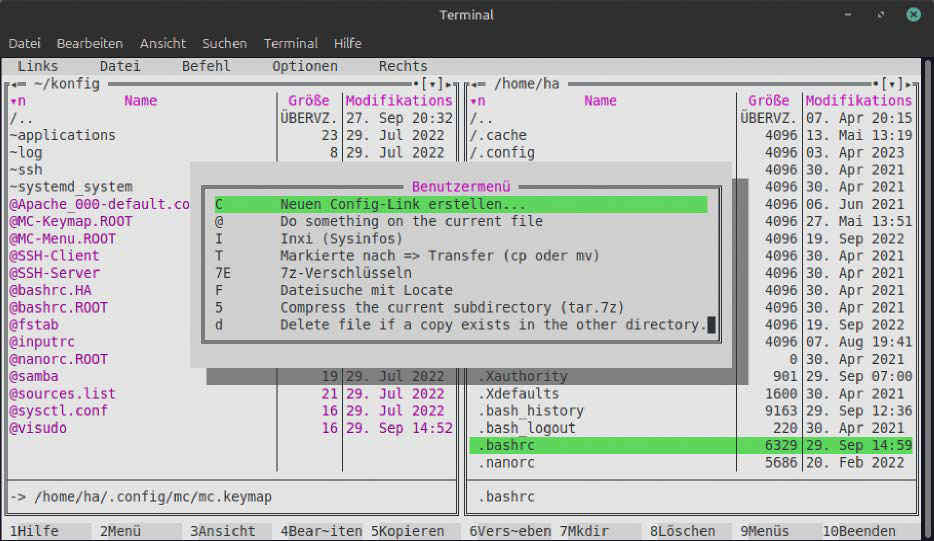Select /.config directory in right panel

[502, 153]
